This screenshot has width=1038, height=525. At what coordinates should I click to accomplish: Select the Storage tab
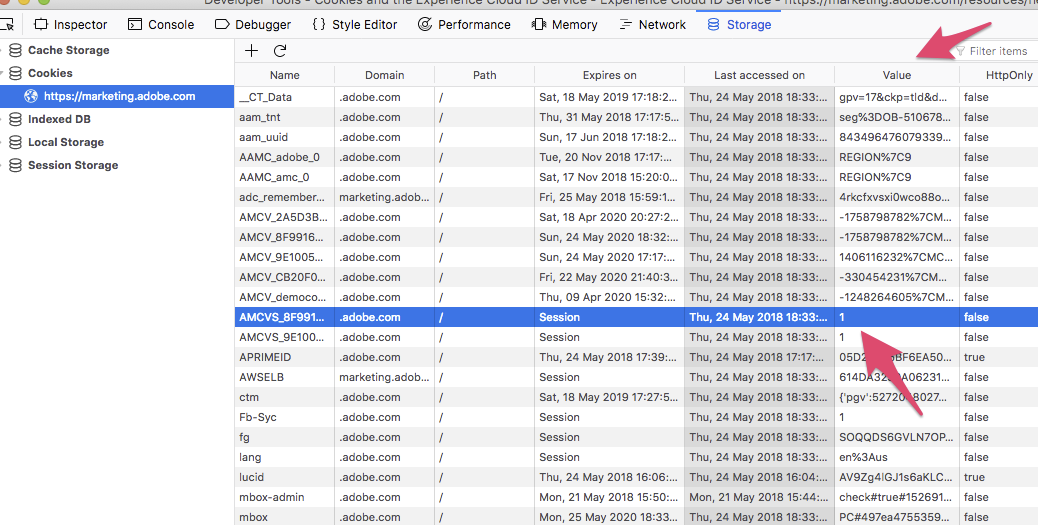coord(739,24)
